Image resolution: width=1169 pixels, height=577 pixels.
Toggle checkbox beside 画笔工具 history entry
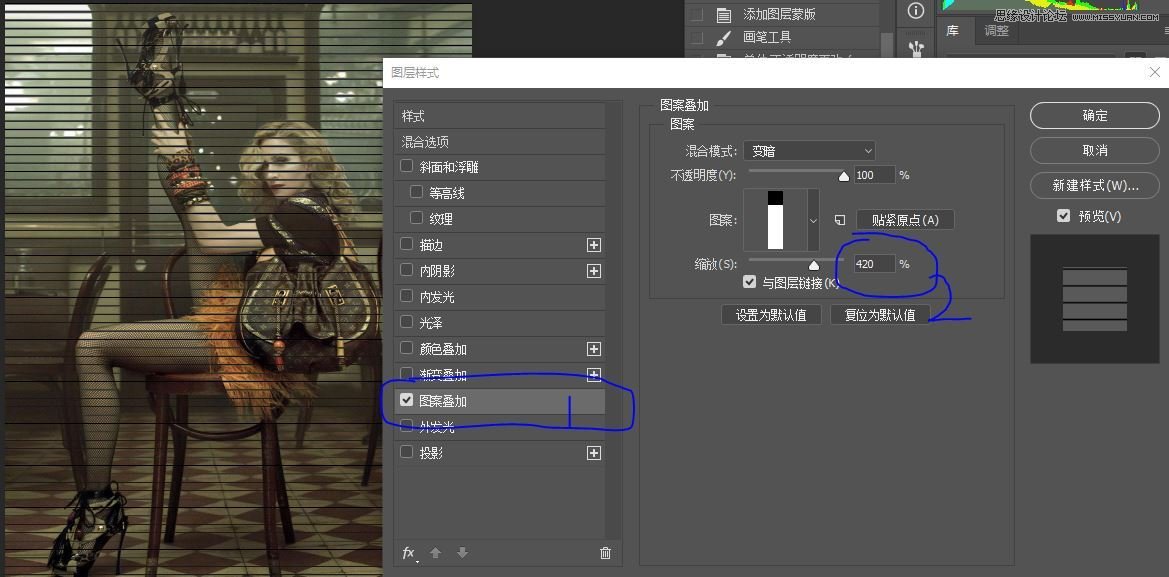696,37
